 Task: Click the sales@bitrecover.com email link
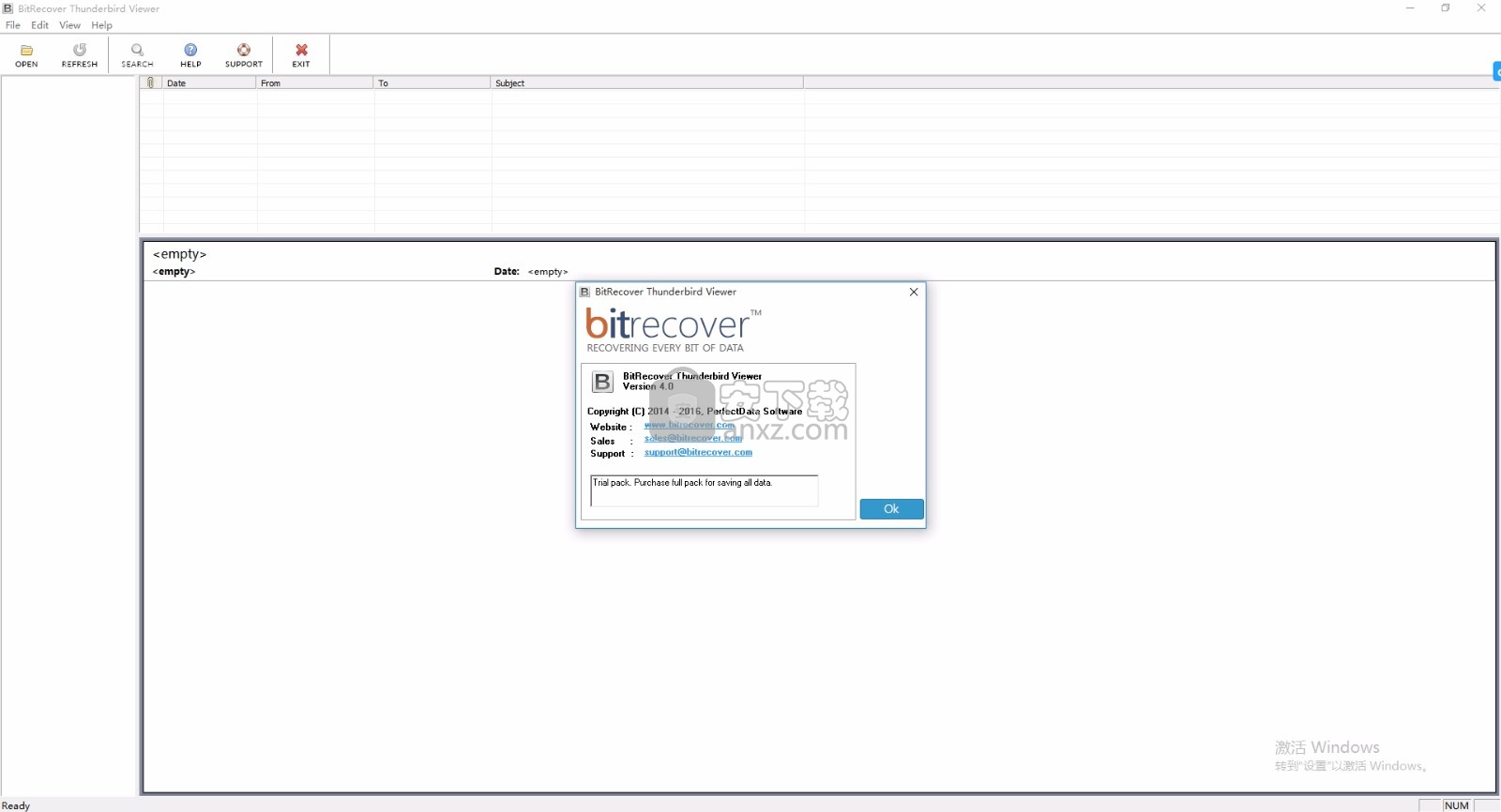click(692, 438)
